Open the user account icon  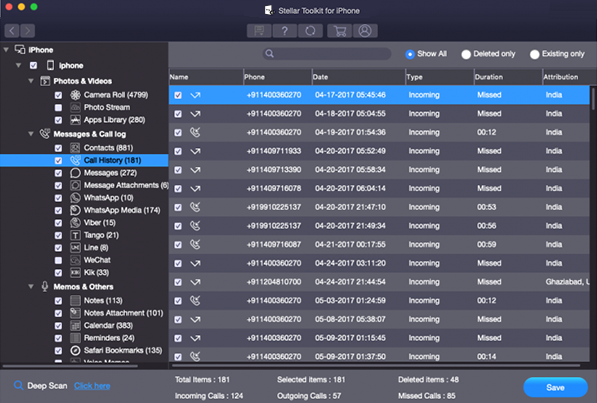pos(365,31)
